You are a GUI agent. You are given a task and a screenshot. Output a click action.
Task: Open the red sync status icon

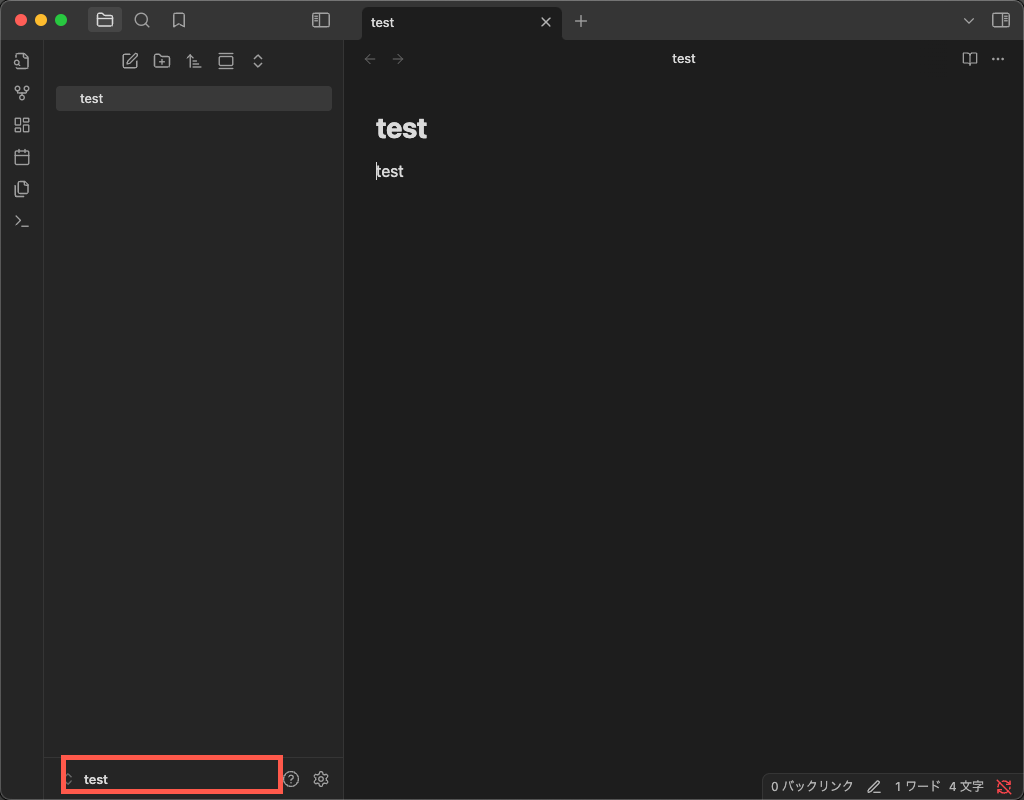[1004, 786]
